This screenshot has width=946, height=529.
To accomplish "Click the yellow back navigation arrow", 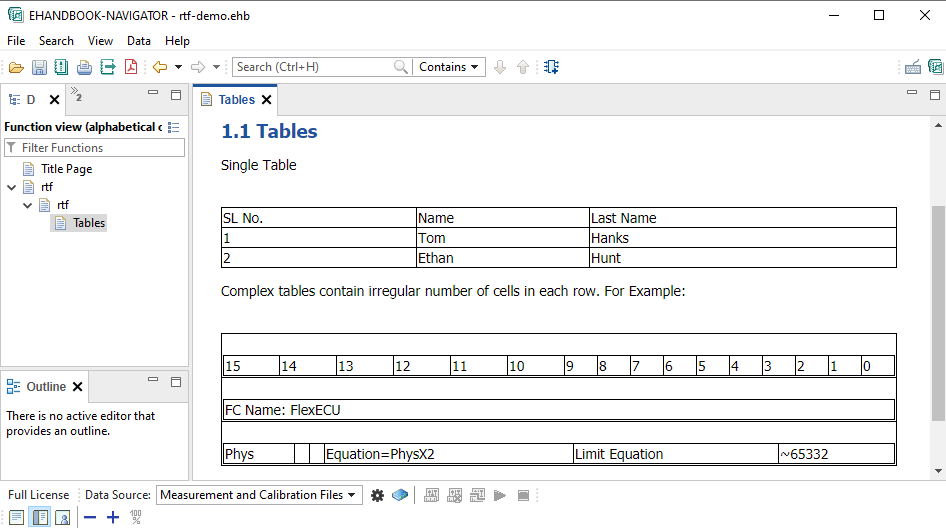I will pos(159,67).
